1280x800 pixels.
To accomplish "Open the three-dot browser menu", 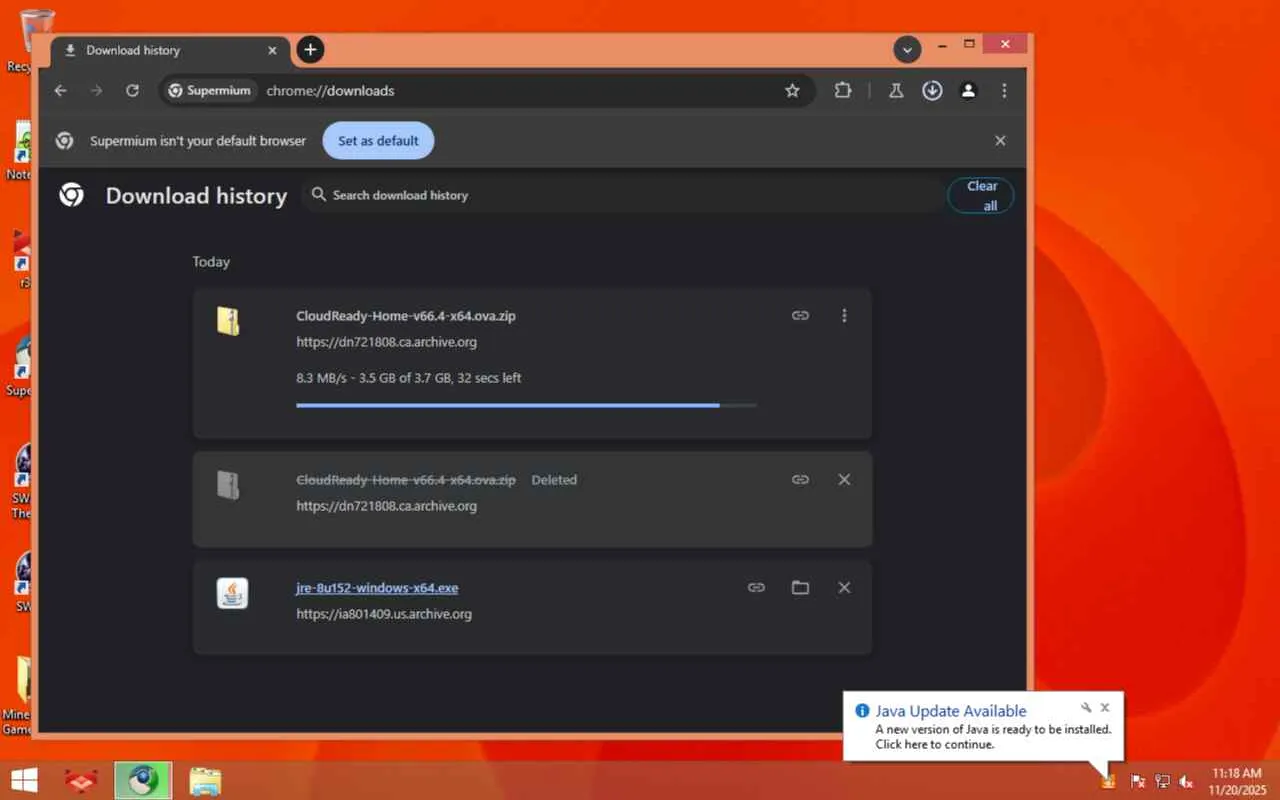I will [x=1004, y=91].
